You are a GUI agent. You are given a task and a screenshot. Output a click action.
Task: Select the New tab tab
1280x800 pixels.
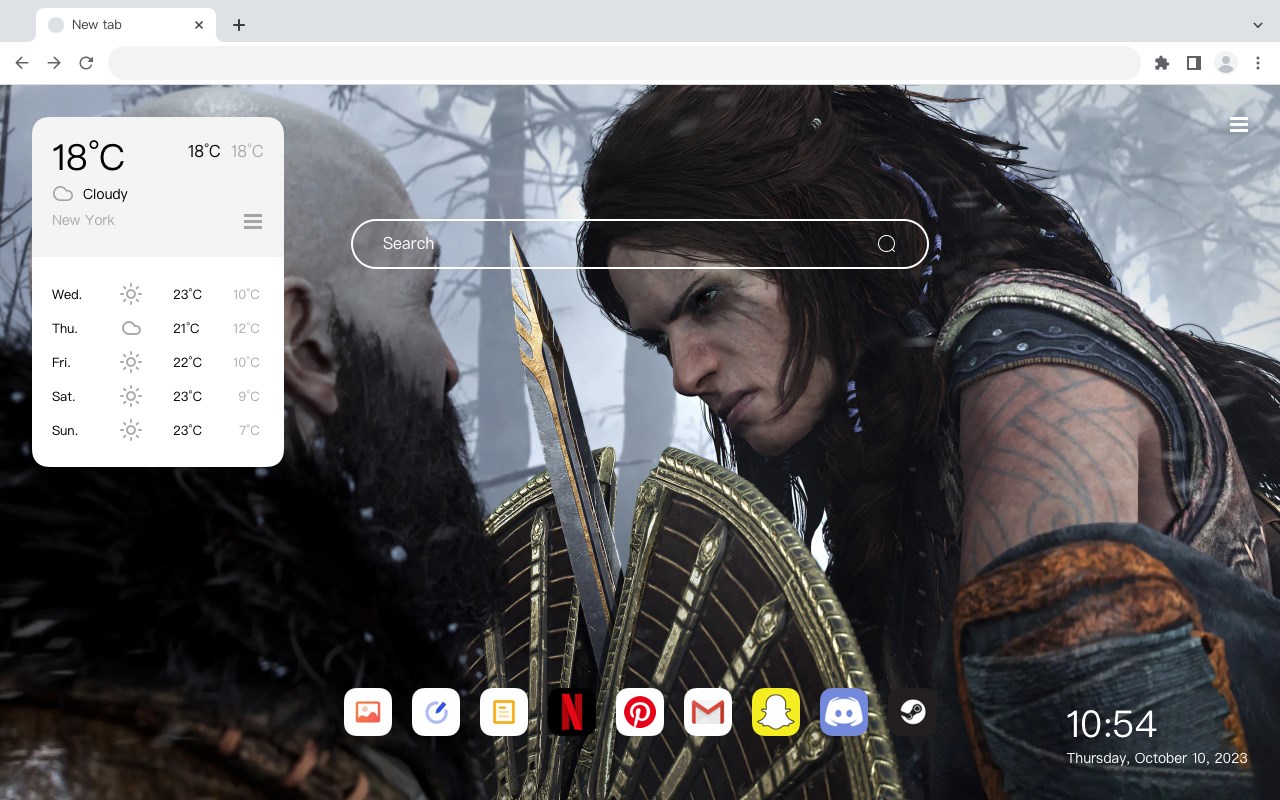(126, 25)
